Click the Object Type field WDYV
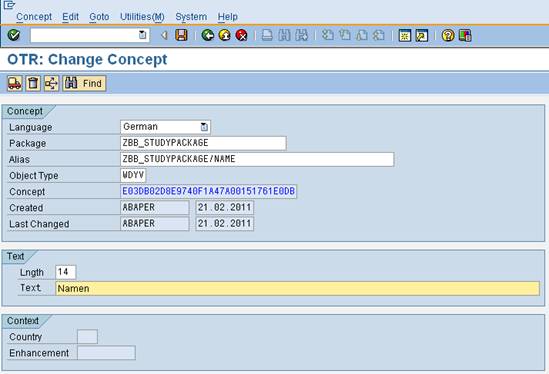Screen dimensions: 549x374 [x=133, y=175]
